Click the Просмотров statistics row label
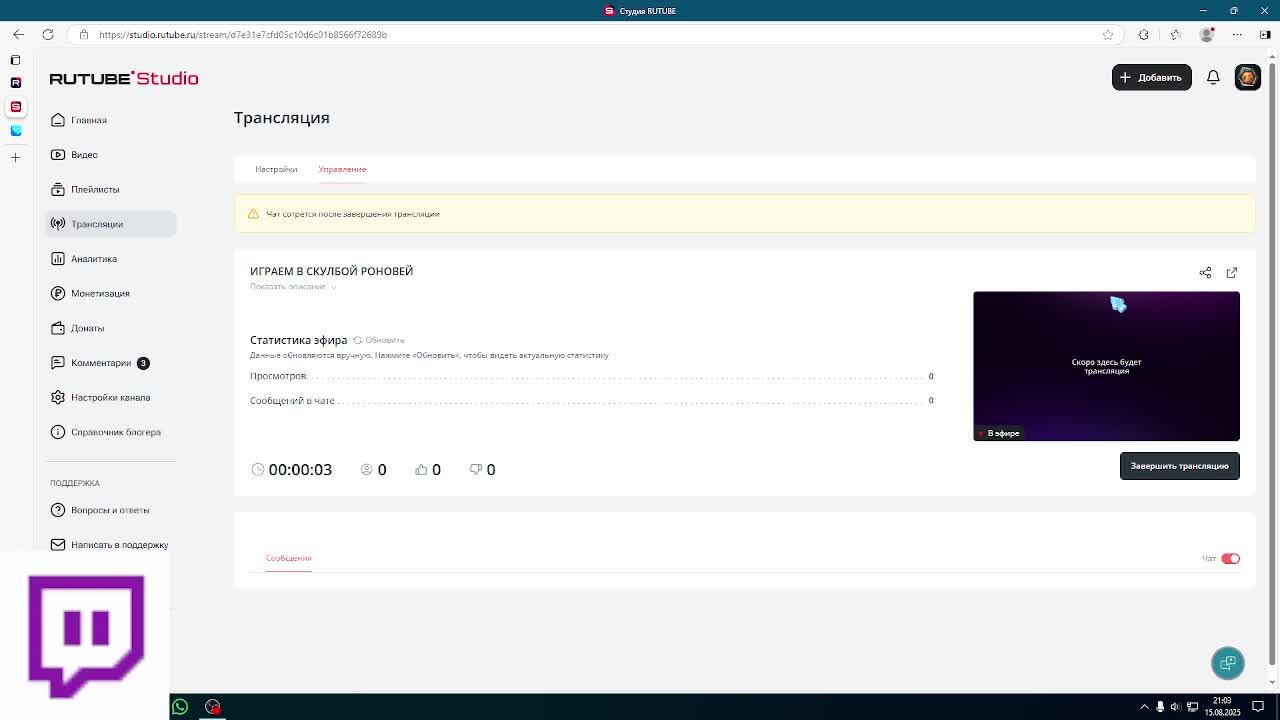The height and width of the screenshot is (720, 1280). tap(278, 376)
